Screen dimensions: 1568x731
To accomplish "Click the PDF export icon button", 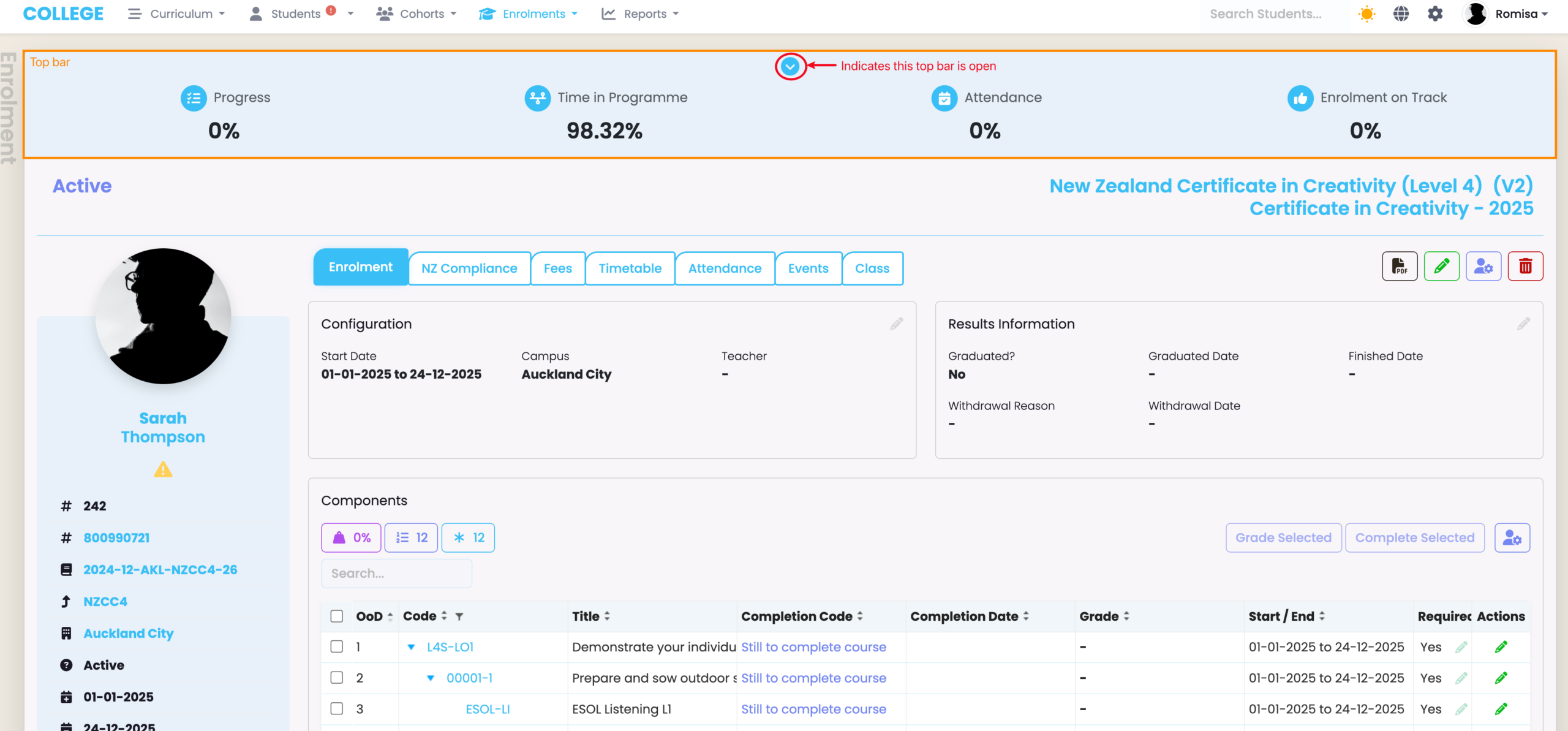I will tap(1400, 267).
